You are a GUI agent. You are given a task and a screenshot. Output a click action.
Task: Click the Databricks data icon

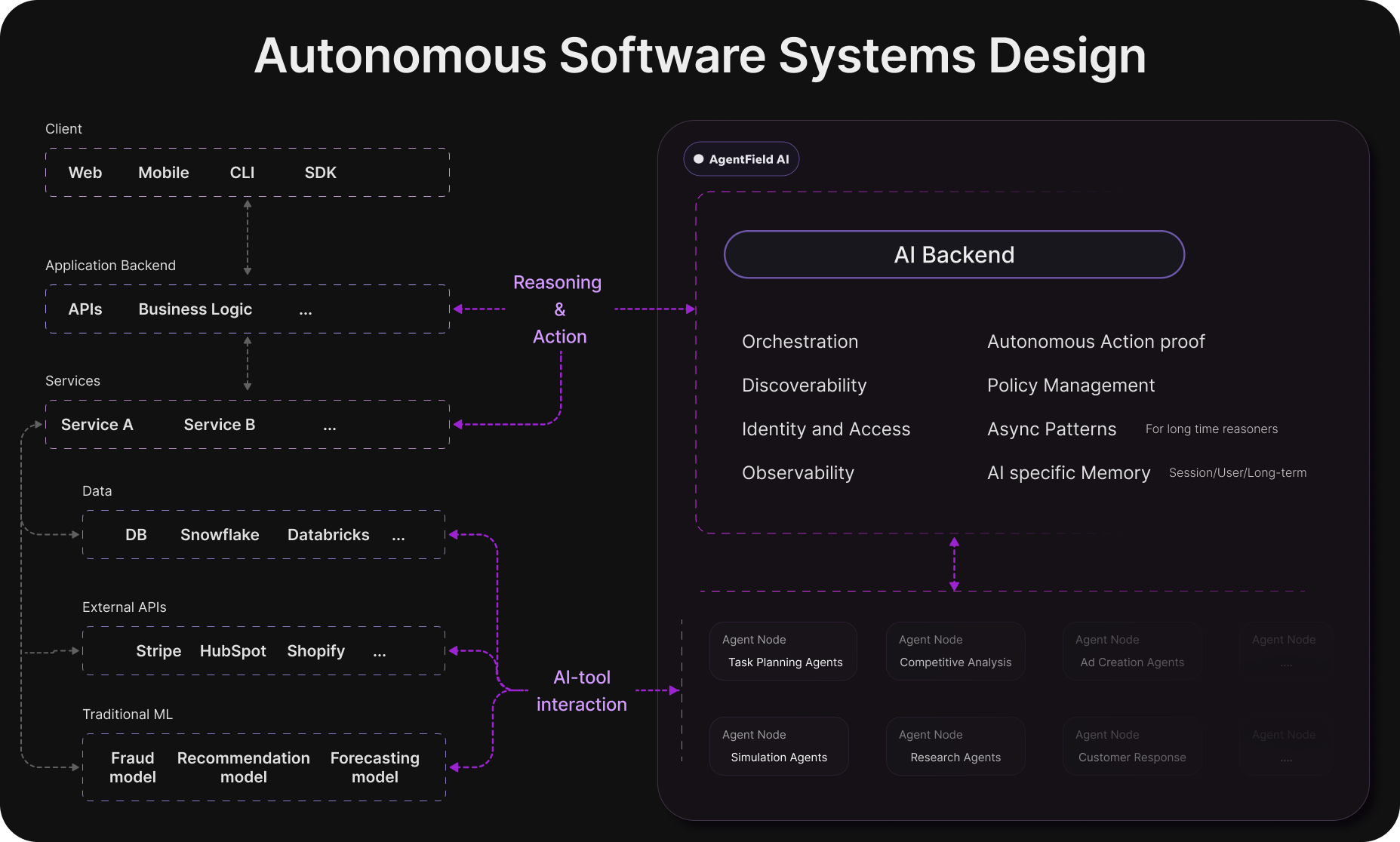pyautogui.click(x=328, y=534)
